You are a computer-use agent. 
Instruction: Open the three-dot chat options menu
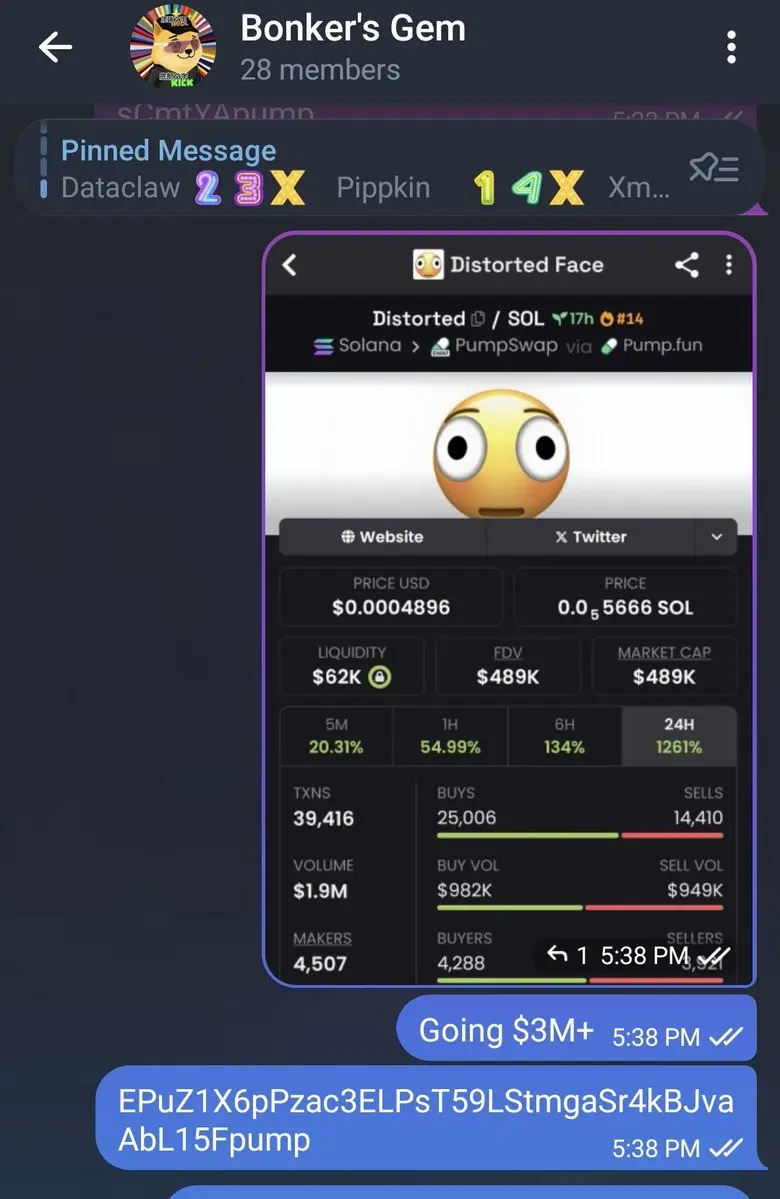pyautogui.click(x=731, y=47)
